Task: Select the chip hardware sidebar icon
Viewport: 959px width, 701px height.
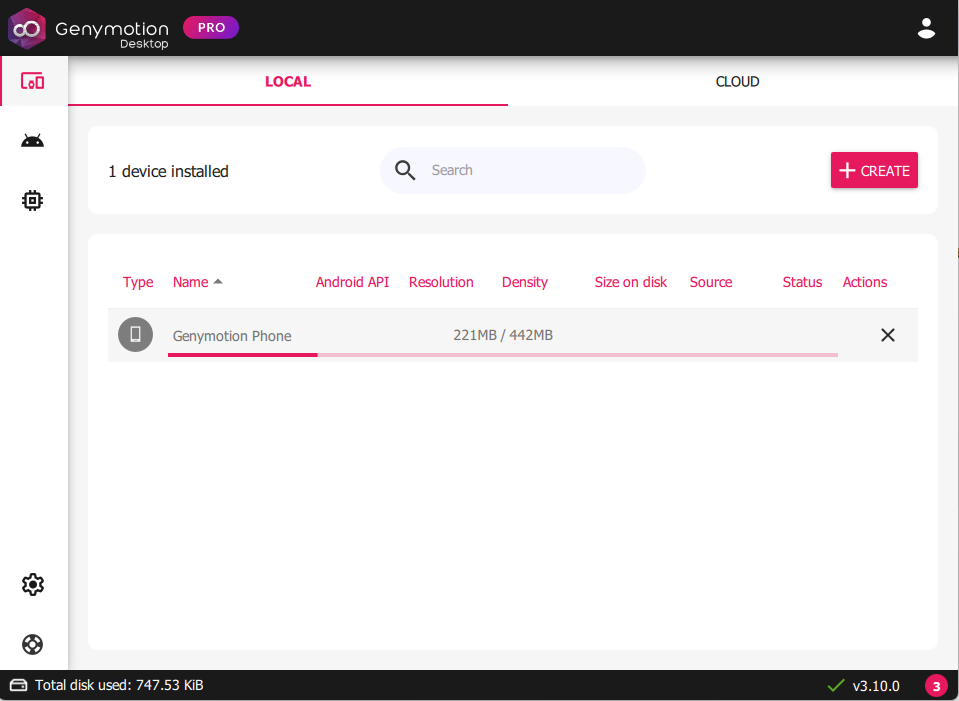Action: pos(32,200)
